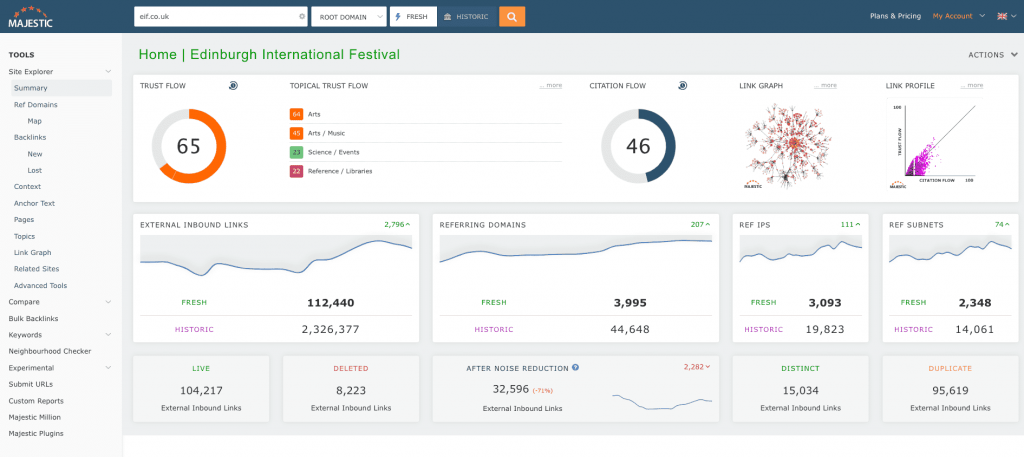Open Custom Reports

tap(36, 401)
